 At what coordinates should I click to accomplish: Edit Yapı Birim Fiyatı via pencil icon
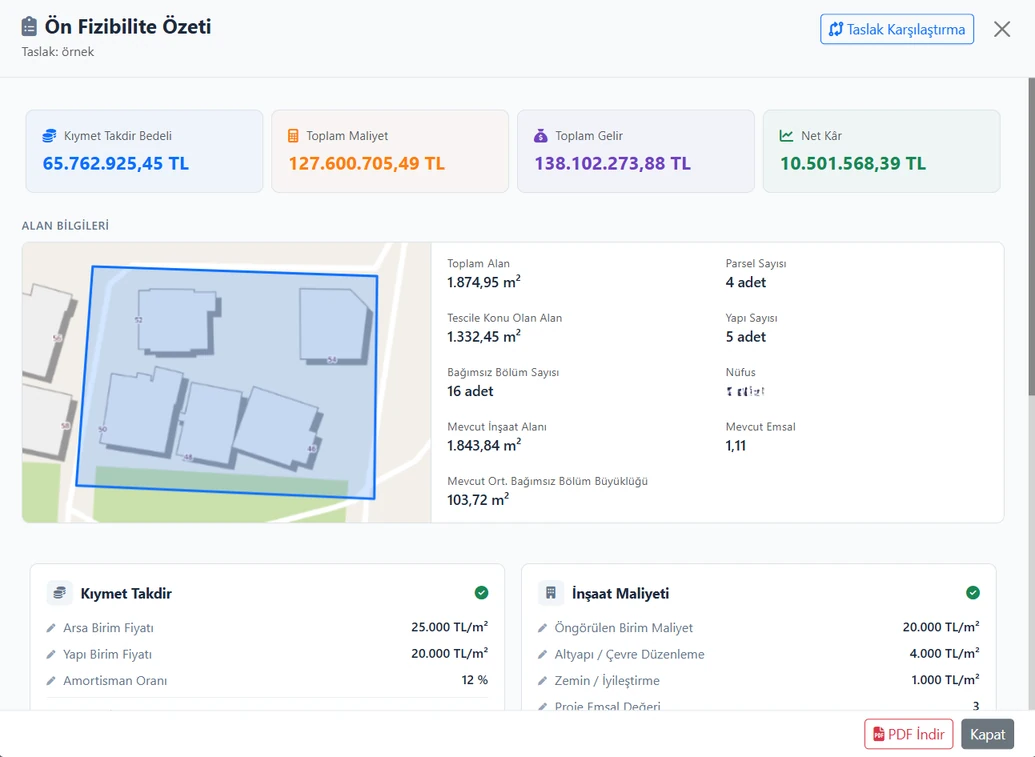[x=51, y=654]
